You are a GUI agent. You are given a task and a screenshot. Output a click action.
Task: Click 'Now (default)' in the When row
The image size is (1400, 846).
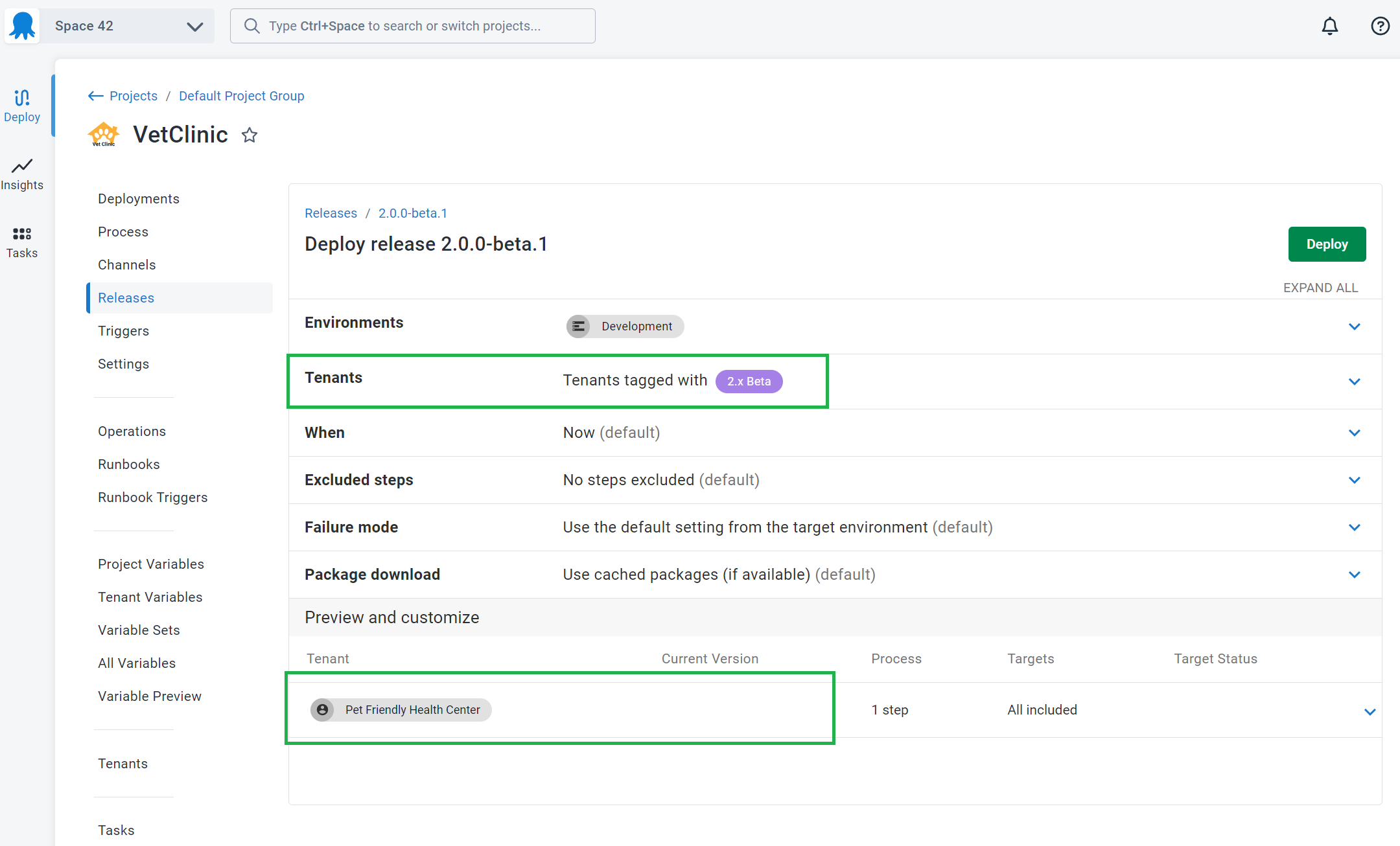611,433
